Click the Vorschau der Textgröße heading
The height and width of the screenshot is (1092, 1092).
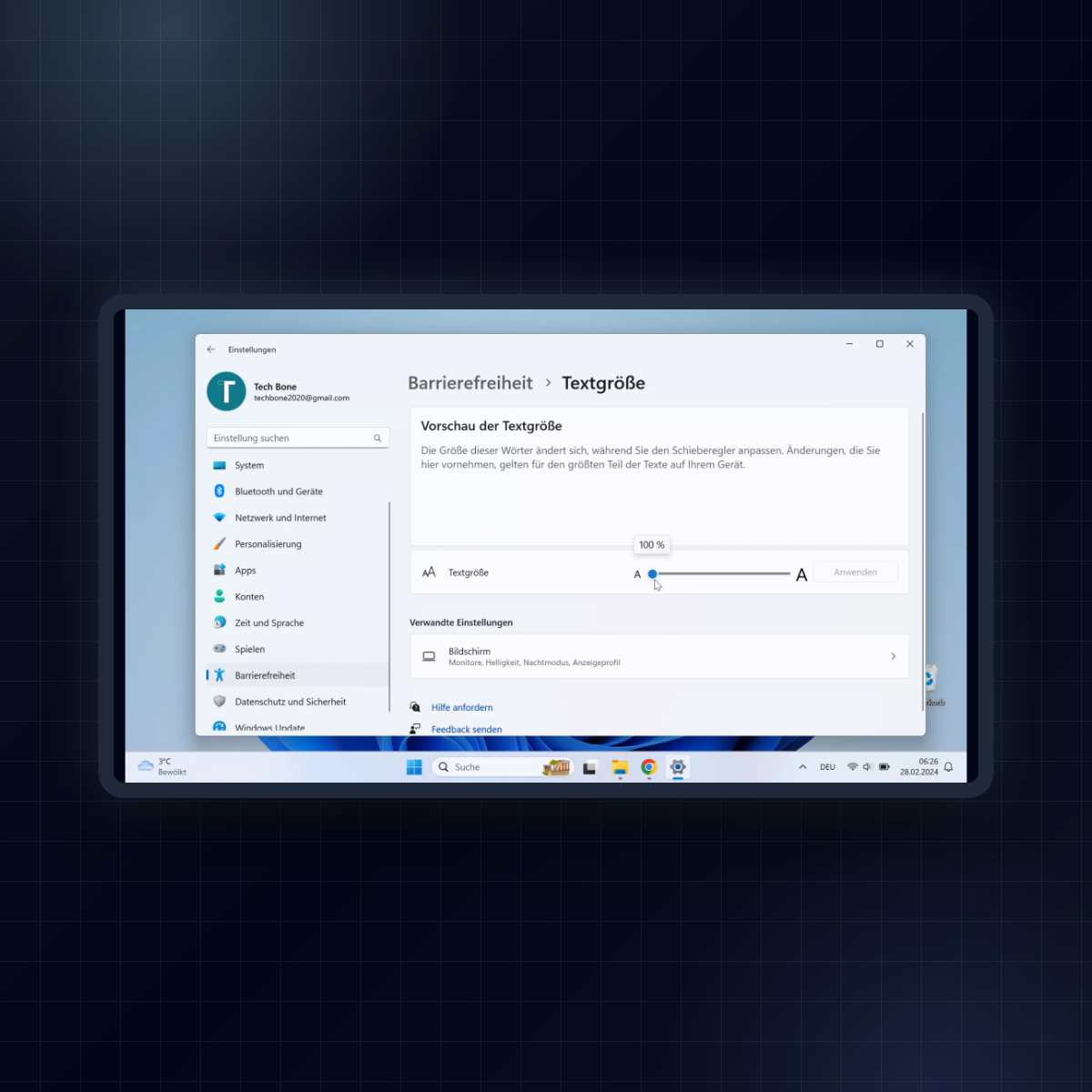[x=491, y=426]
